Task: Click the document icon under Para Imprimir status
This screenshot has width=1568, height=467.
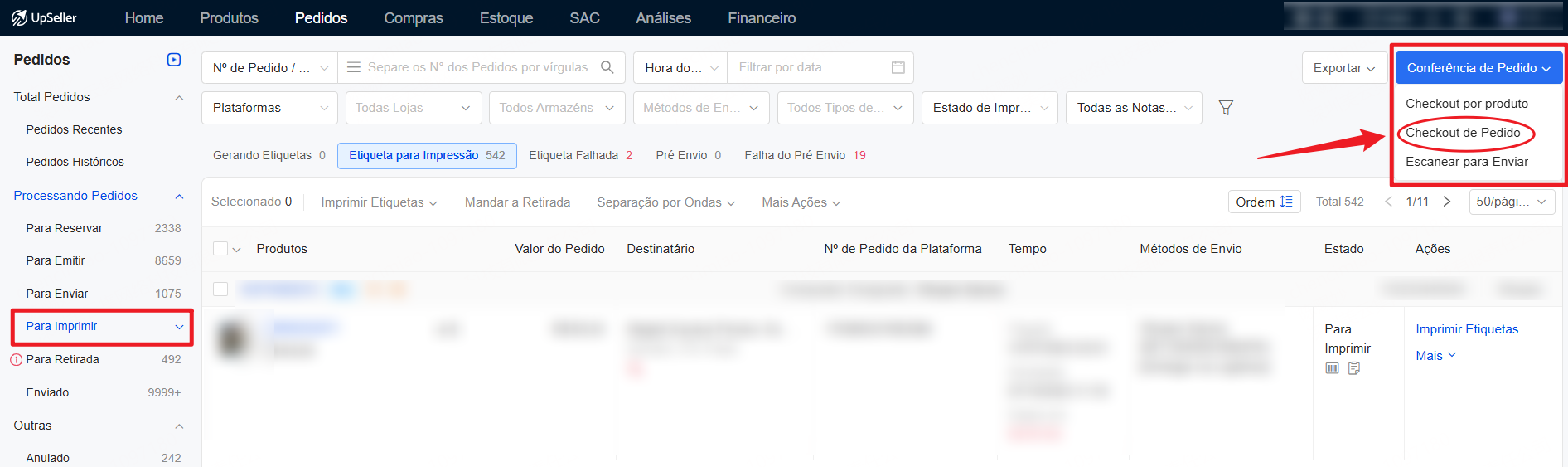Action: tap(1354, 368)
